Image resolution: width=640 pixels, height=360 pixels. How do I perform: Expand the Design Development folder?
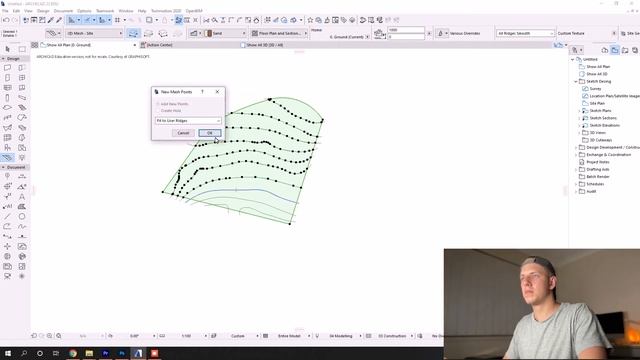click(x=576, y=147)
